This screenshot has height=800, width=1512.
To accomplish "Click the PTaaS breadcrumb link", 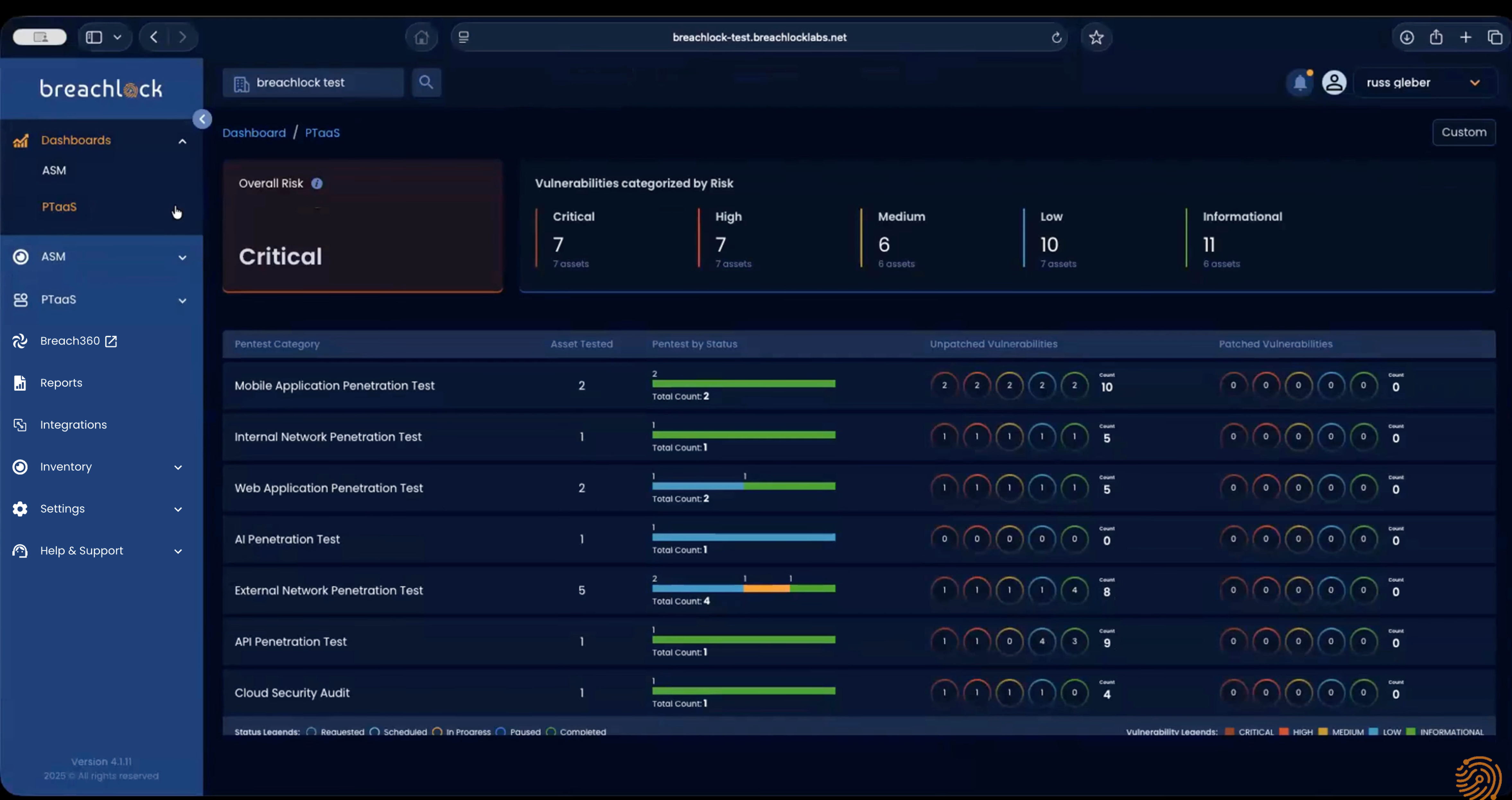I will [x=322, y=133].
